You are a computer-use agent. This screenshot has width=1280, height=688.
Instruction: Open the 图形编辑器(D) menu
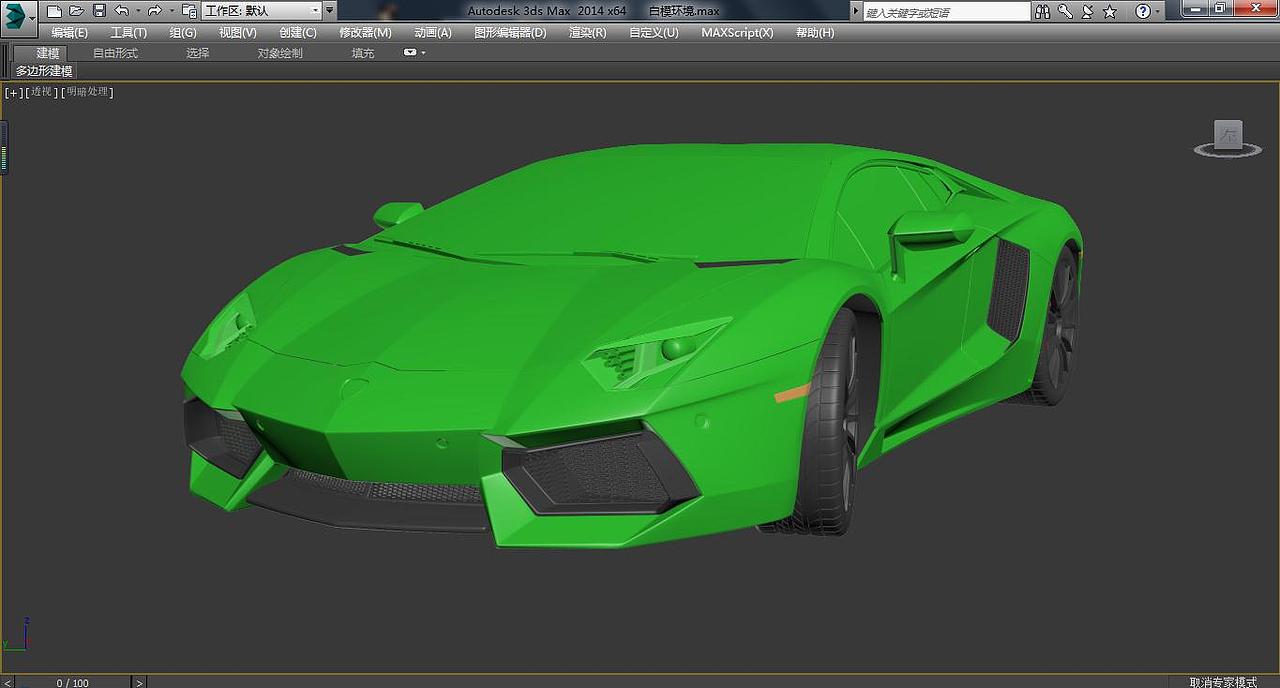[x=510, y=32]
